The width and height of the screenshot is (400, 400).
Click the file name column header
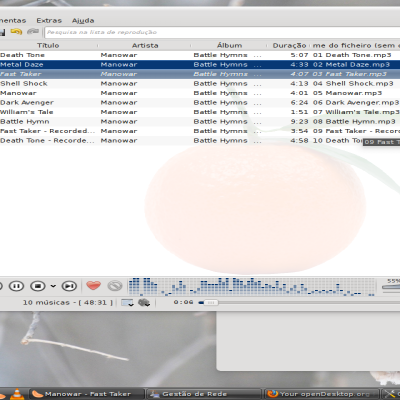(x=356, y=45)
